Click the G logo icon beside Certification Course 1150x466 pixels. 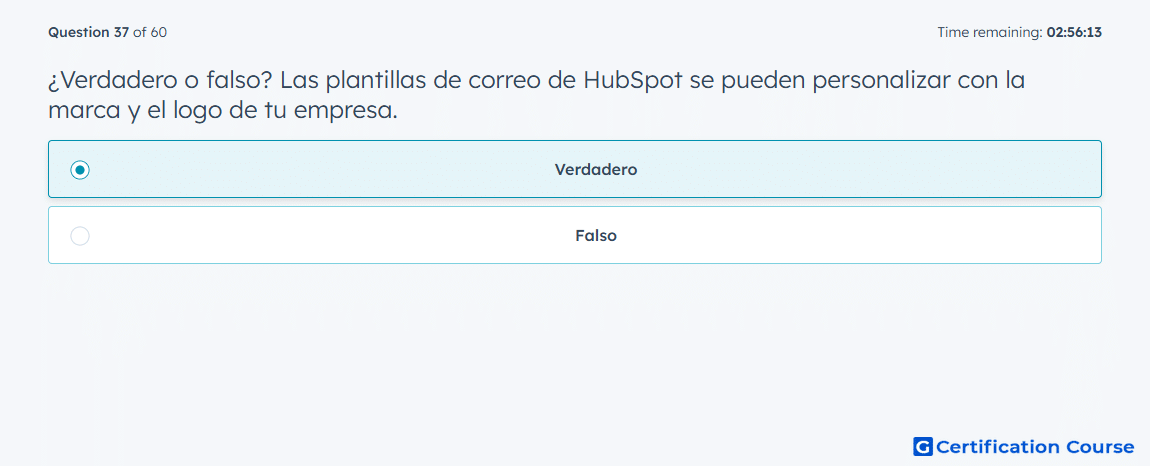[923, 446]
